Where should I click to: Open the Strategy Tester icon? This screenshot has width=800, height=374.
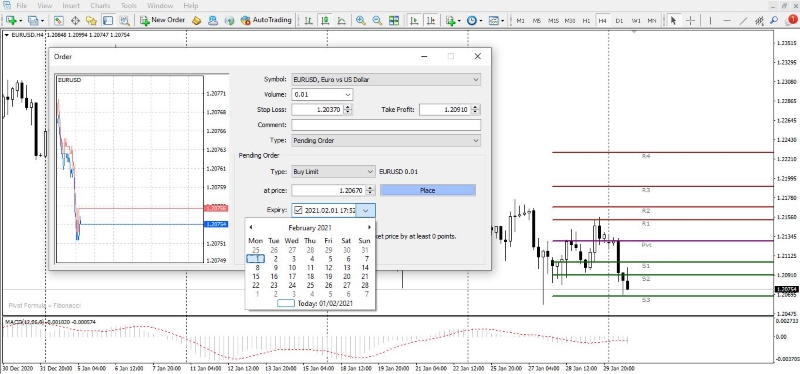pyautogui.click(x=124, y=20)
